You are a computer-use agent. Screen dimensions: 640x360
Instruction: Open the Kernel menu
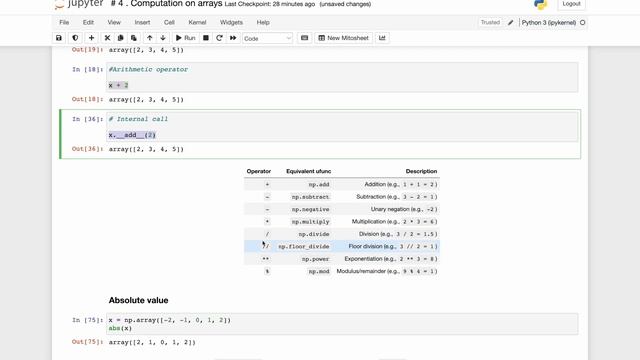coord(197,22)
